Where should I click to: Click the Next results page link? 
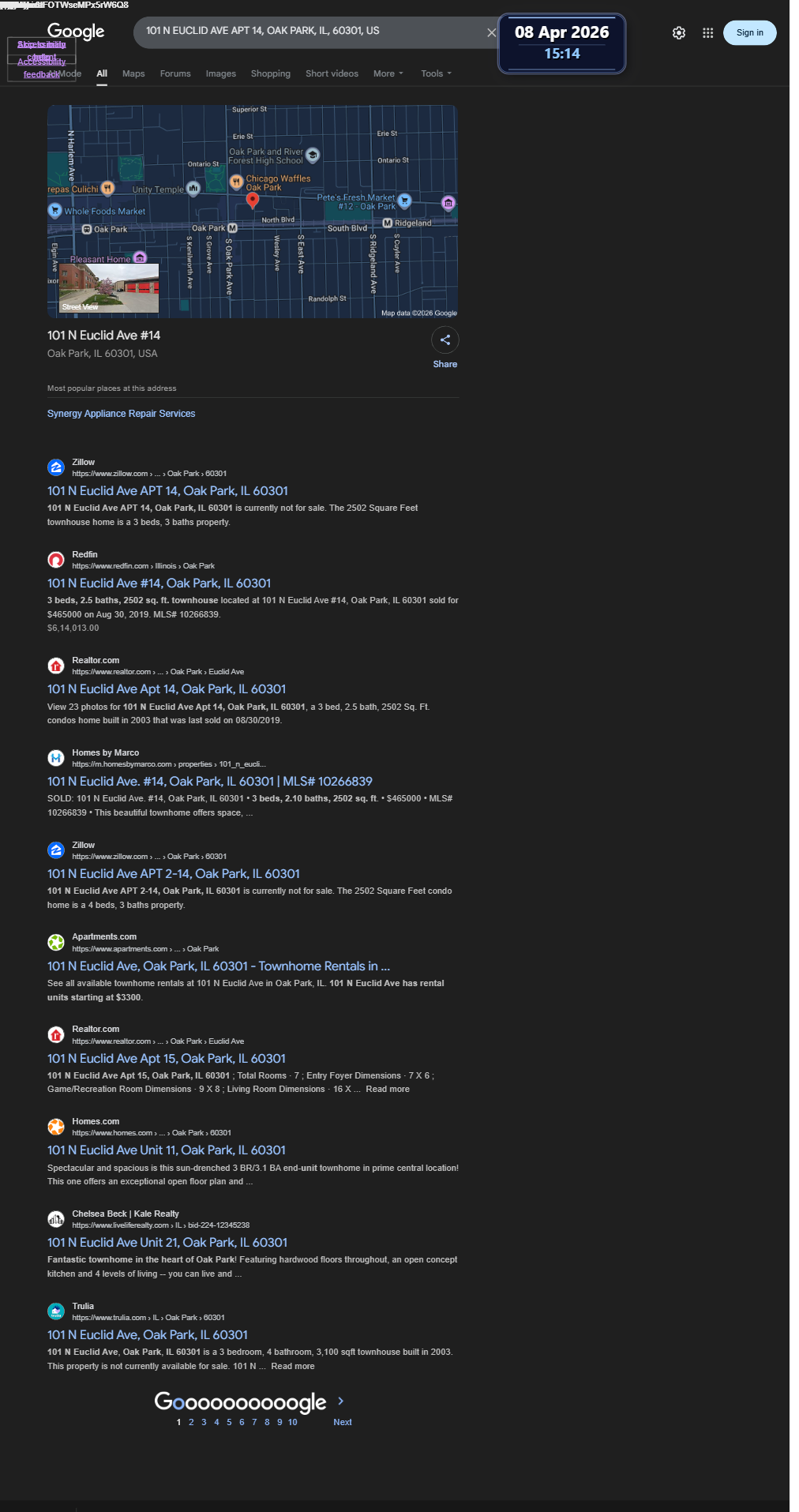pos(343,1422)
